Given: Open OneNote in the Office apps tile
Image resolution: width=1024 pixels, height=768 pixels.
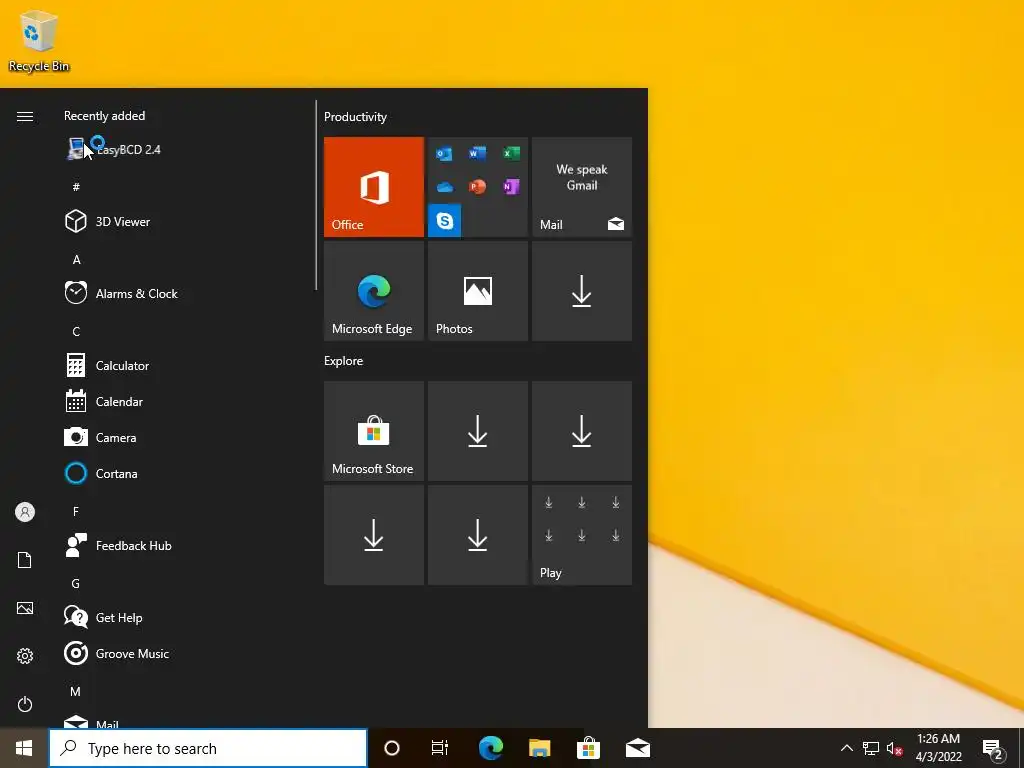Looking at the screenshot, I should point(511,187).
